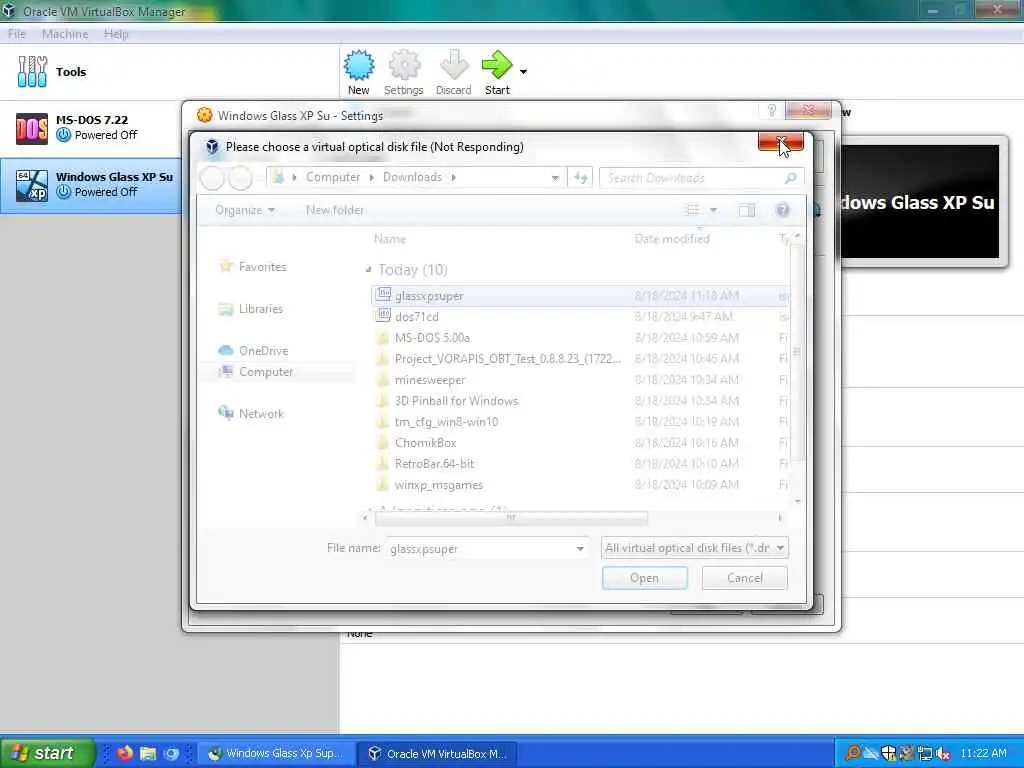Image resolution: width=1024 pixels, height=768 pixels.
Task: Click the New folder button
Action: pyautogui.click(x=335, y=210)
